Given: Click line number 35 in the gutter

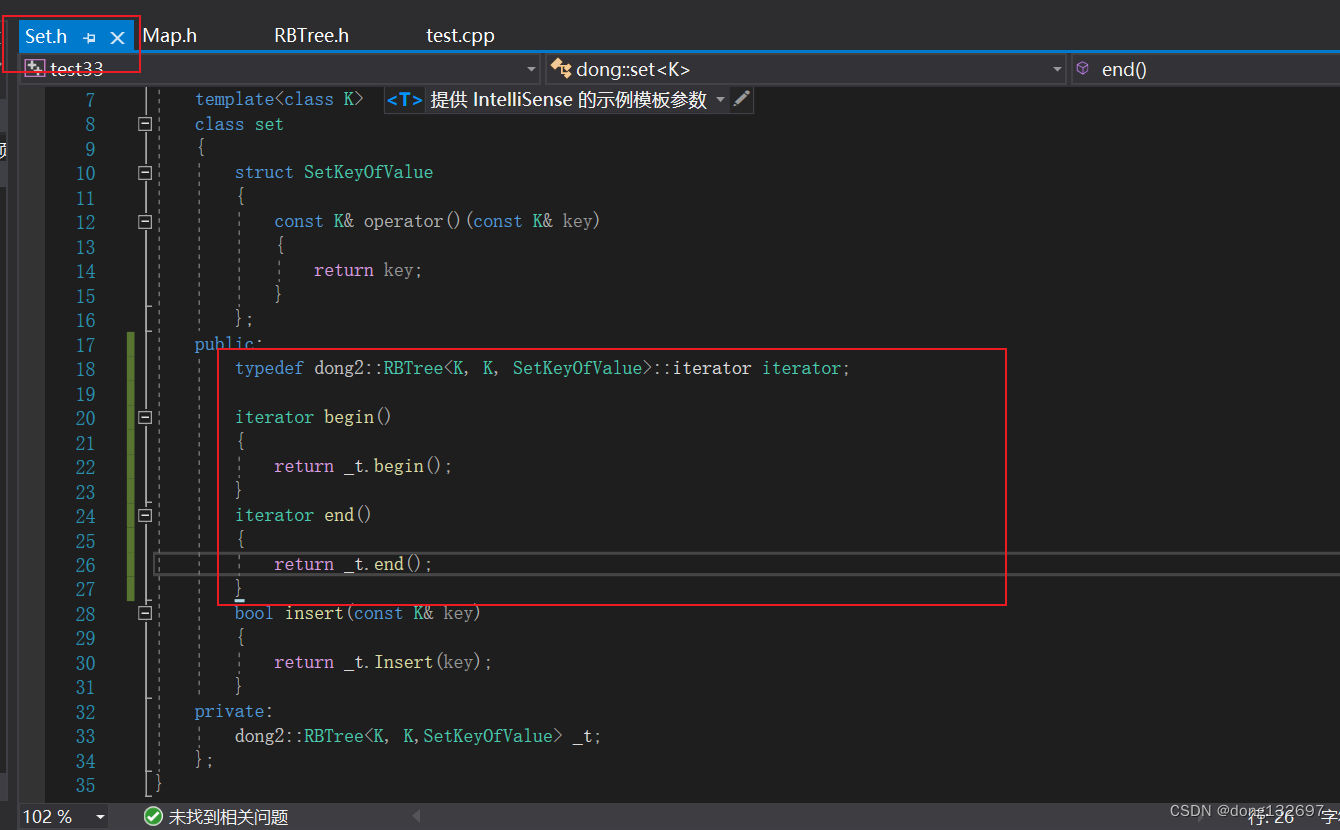Looking at the screenshot, I should click(x=85, y=785).
